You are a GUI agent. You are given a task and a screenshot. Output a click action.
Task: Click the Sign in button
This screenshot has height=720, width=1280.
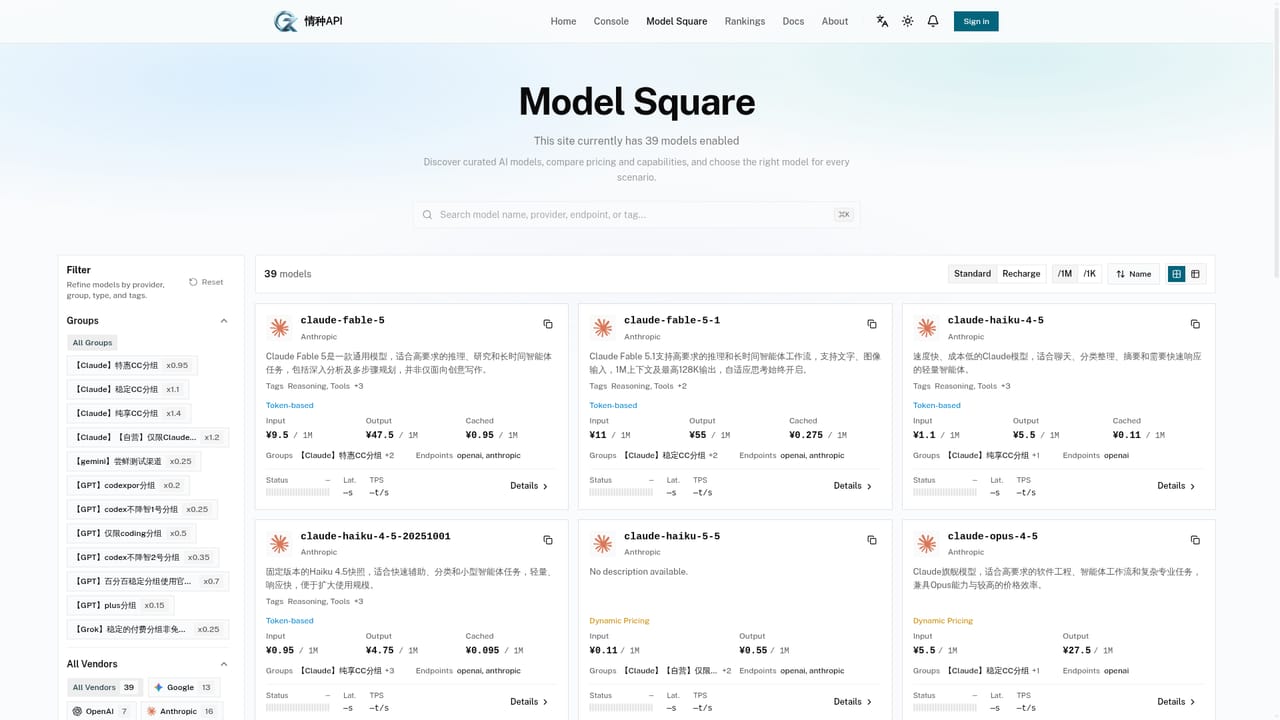point(976,21)
